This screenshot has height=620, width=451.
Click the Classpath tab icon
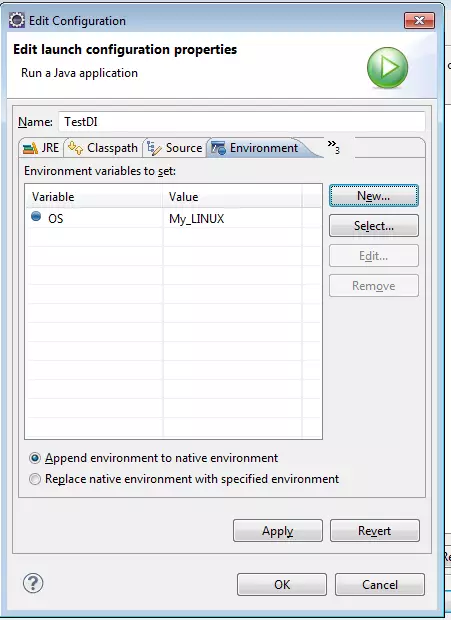click(x=75, y=148)
